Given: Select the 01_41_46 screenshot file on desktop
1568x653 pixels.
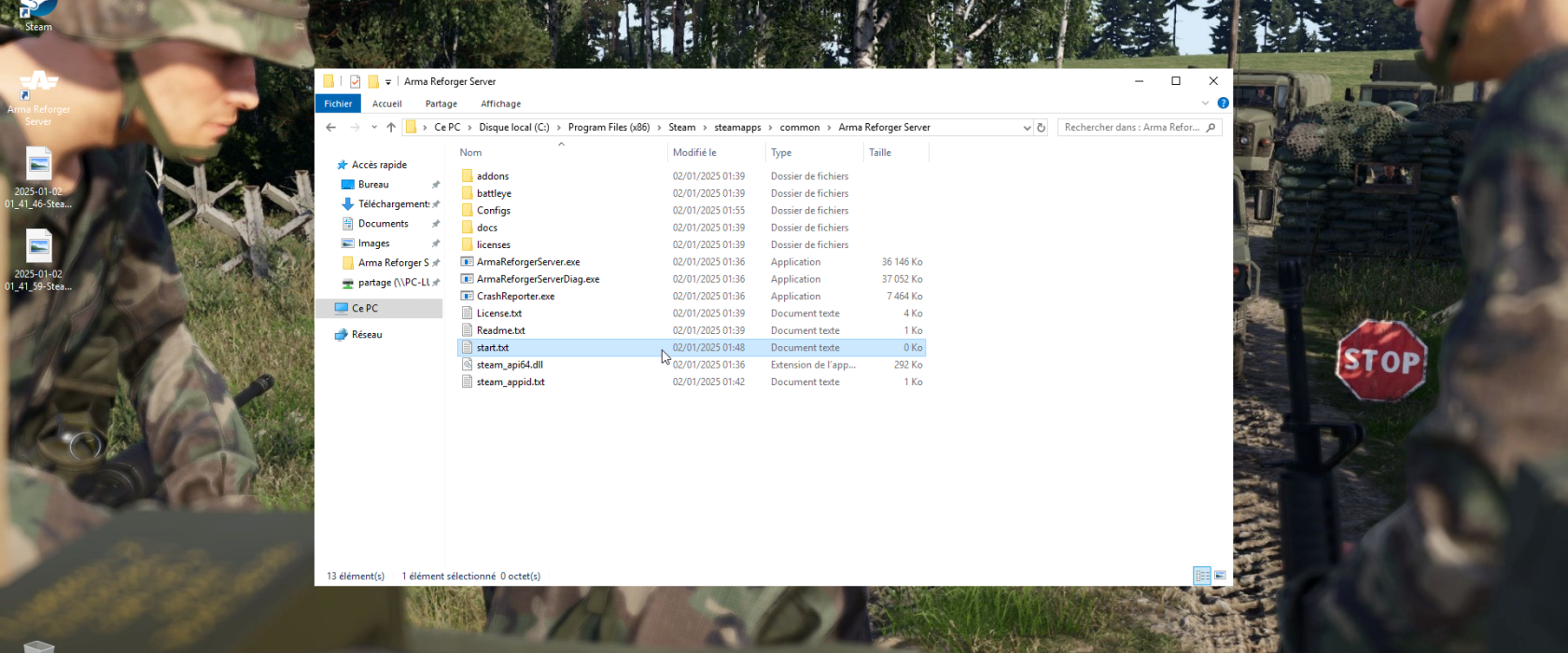Looking at the screenshot, I should click(38, 177).
